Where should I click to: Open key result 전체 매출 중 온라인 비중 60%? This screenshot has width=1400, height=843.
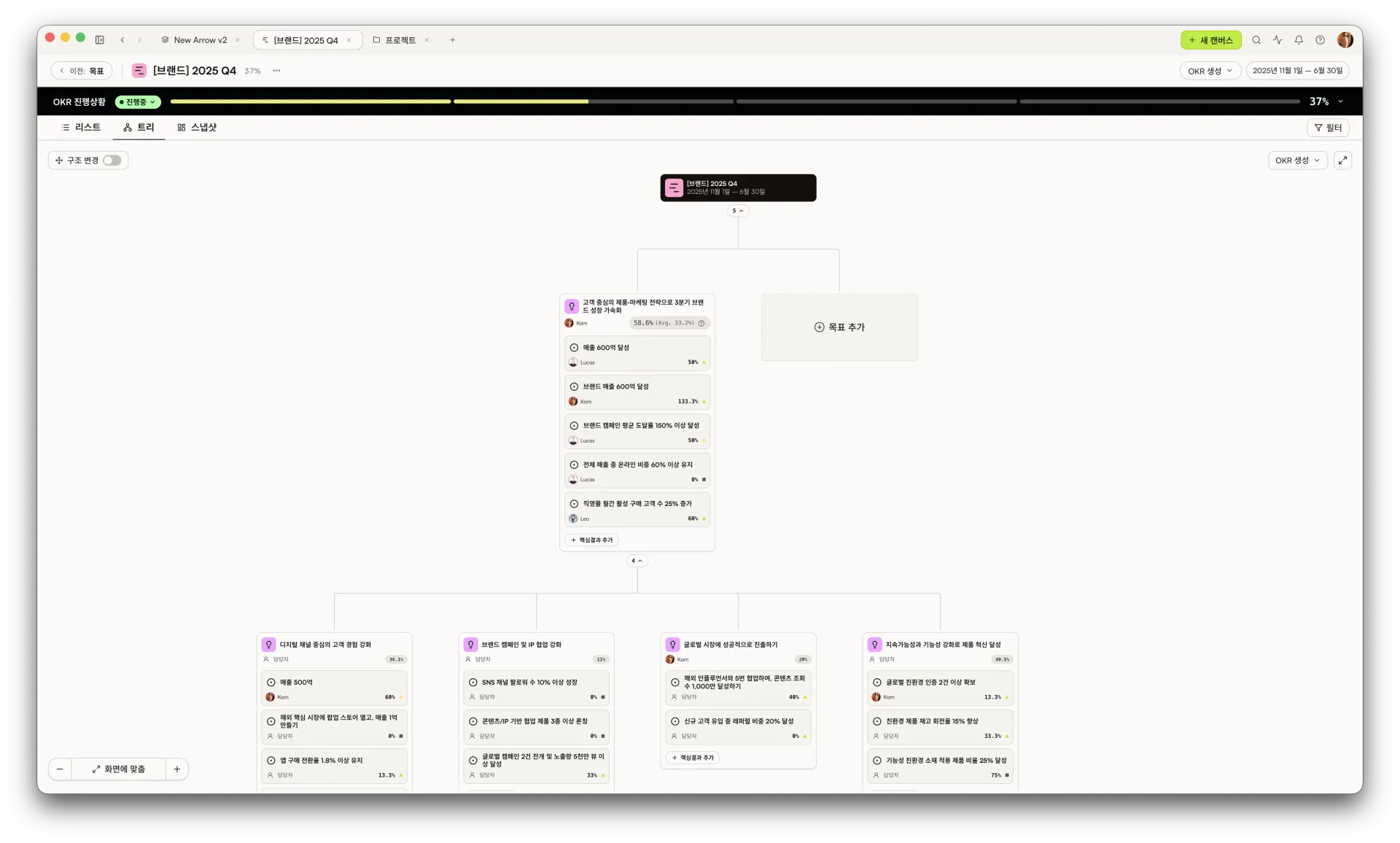[637, 472]
